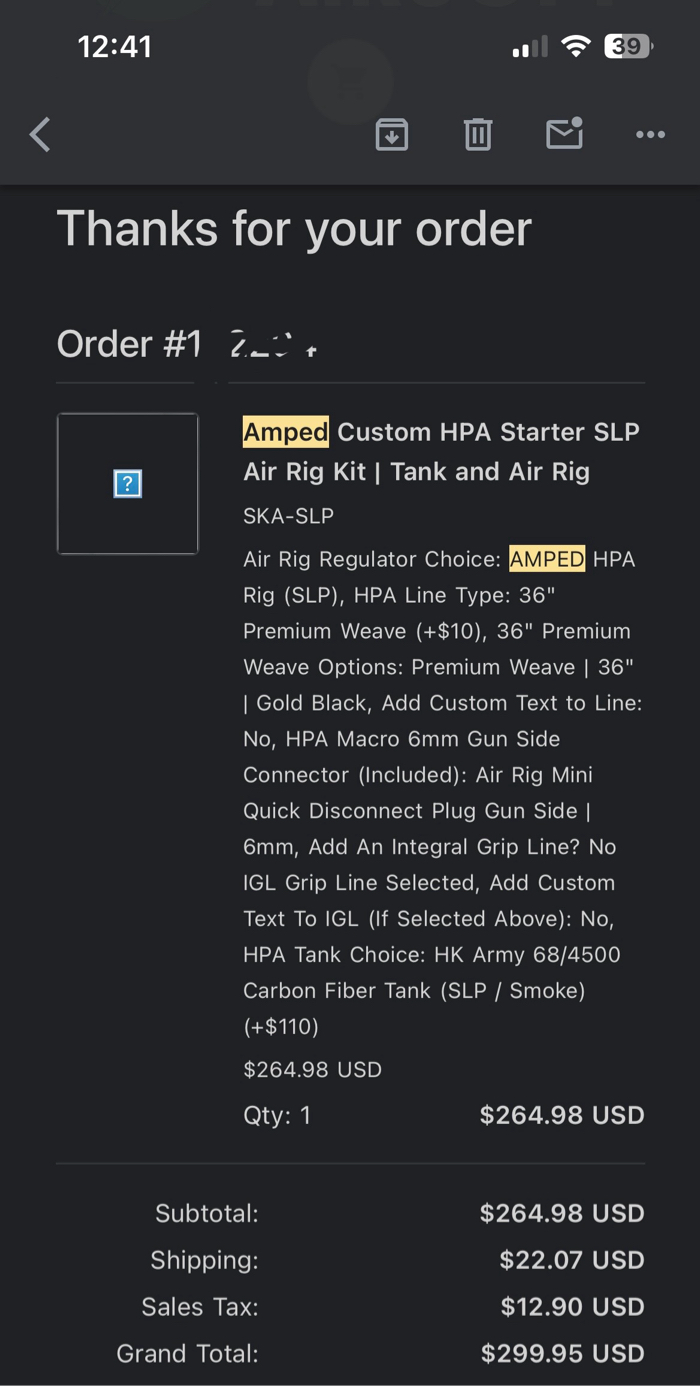Image resolution: width=700 pixels, height=1386 pixels.
Task: Open the Amped Custom HPA Starter product title
Action: [441, 452]
